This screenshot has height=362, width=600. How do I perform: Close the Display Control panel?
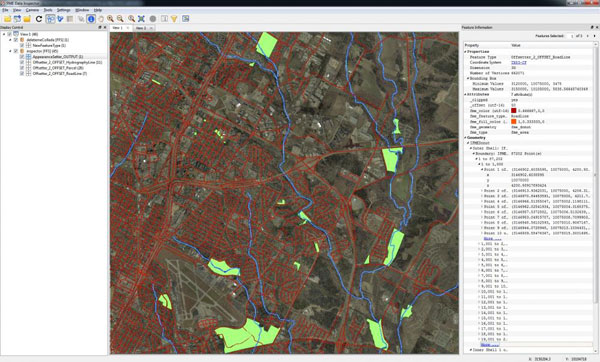point(105,28)
